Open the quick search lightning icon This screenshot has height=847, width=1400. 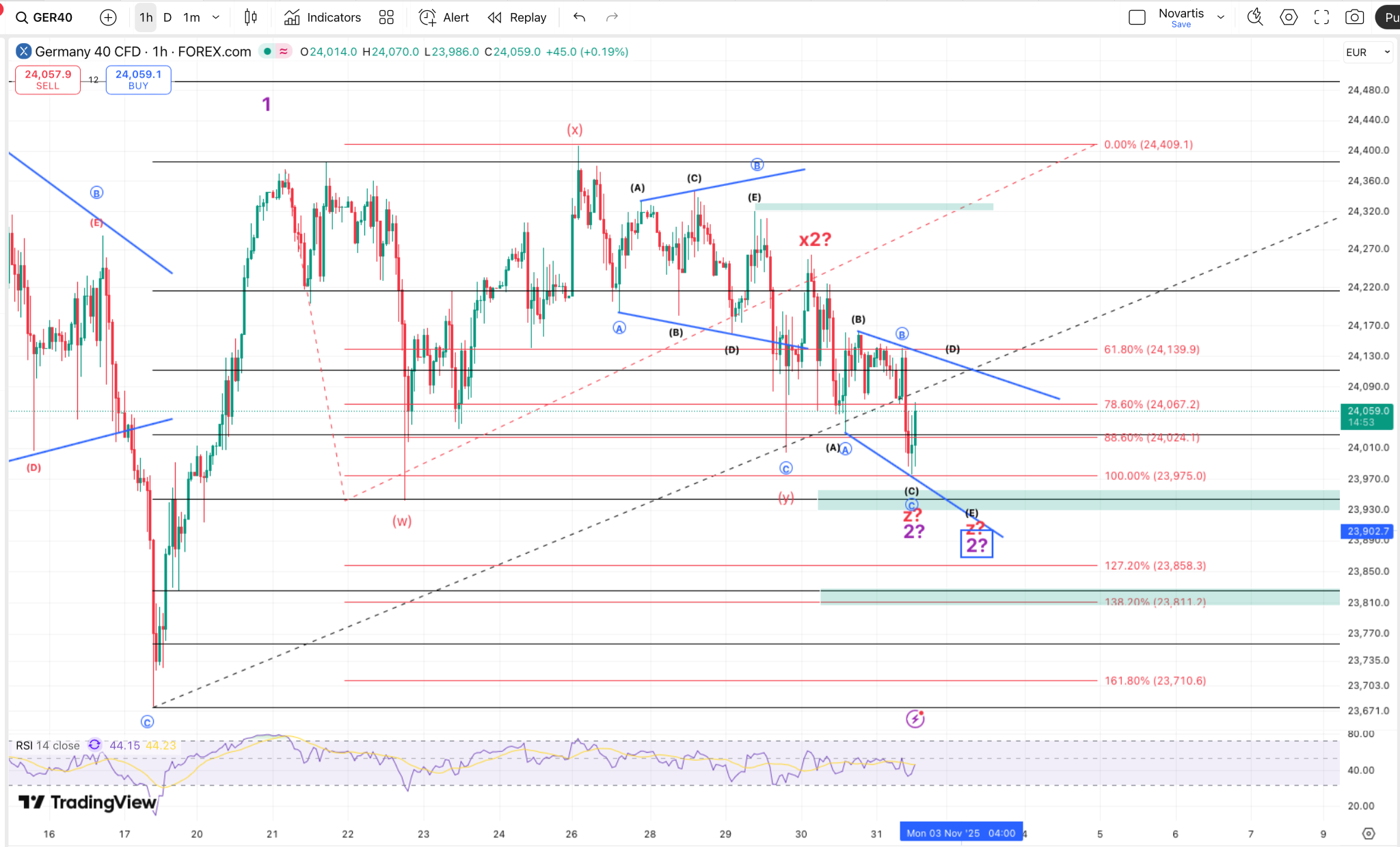click(x=1254, y=18)
